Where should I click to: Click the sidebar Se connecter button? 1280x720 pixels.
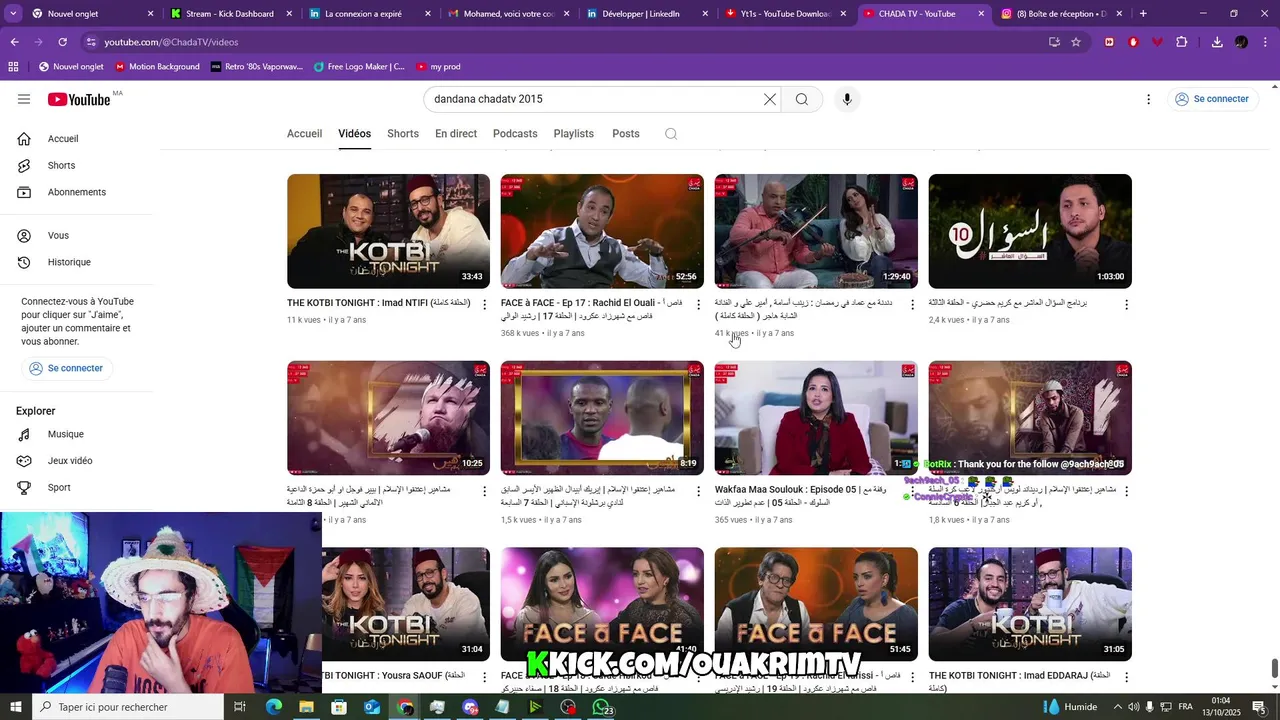[x=67, y=368]
